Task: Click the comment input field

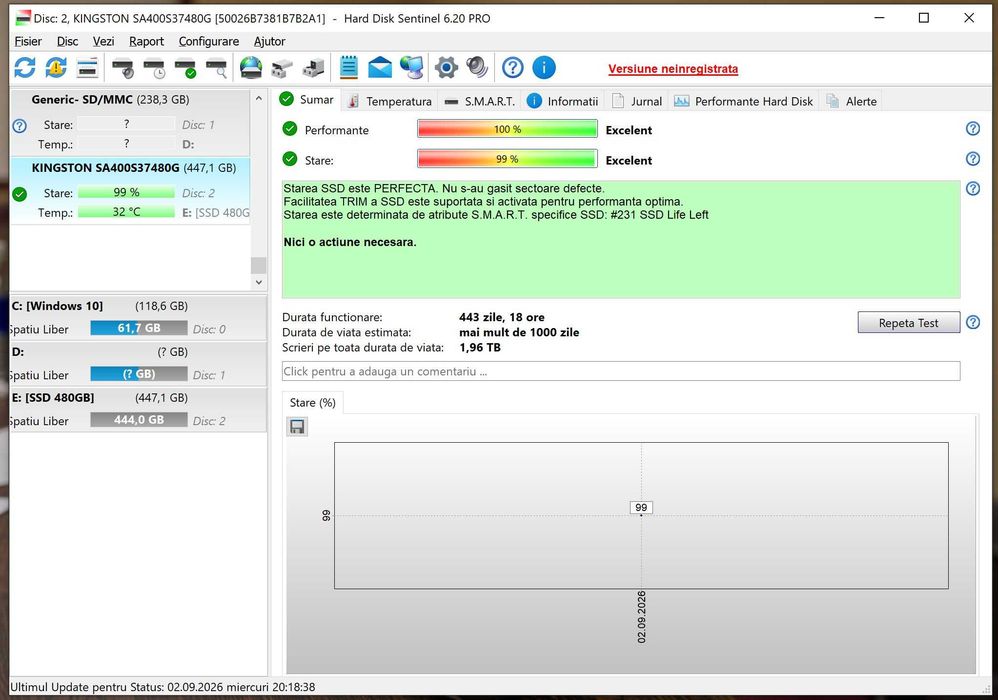Action: pos(621,372)
